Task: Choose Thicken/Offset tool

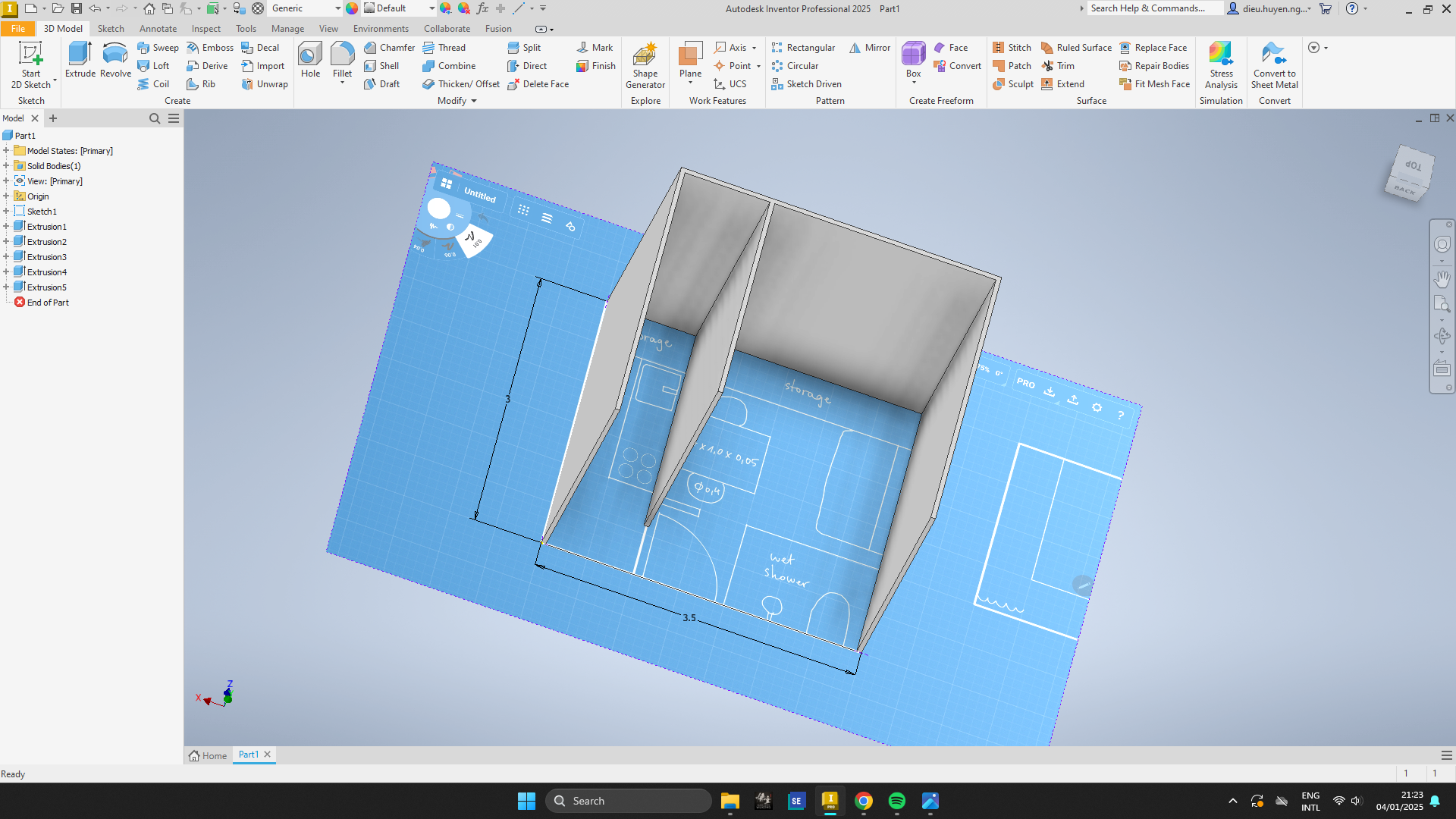Action: pos(461,84)
